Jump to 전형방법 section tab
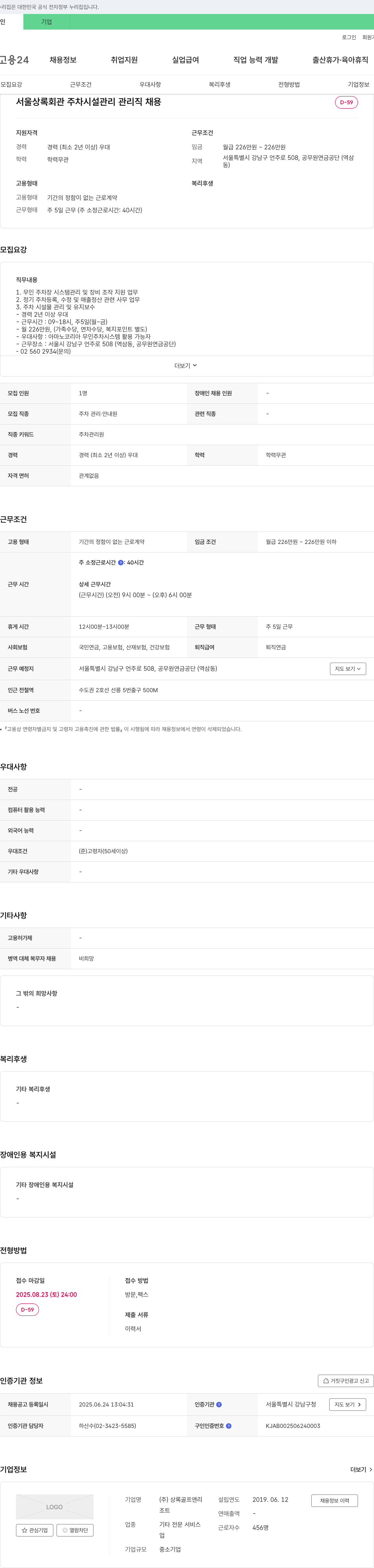This screenshot has height=1568, width=374. point(289,84)
